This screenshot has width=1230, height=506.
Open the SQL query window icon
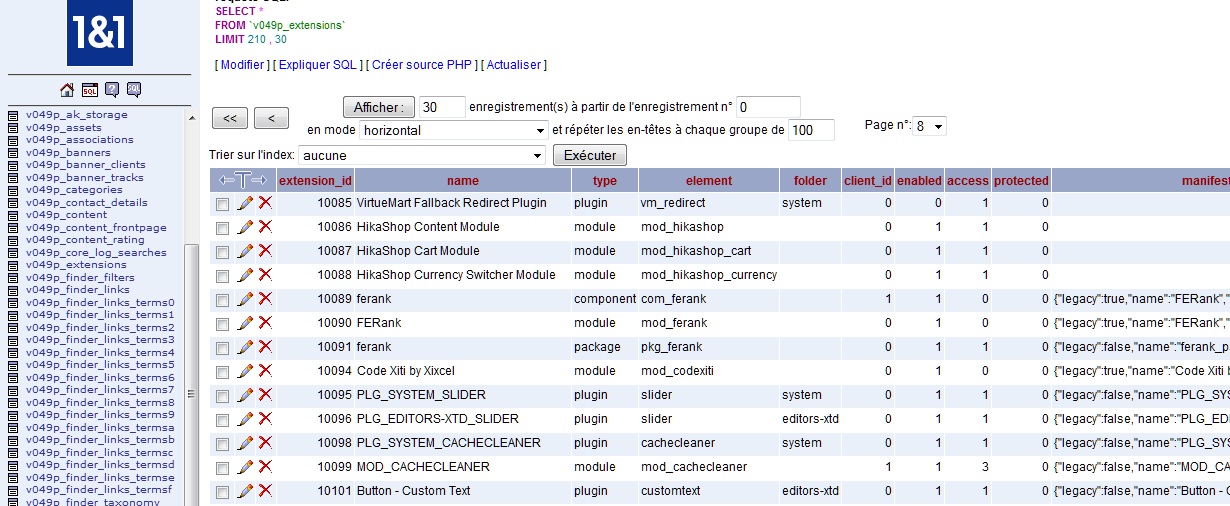[90, 90]
